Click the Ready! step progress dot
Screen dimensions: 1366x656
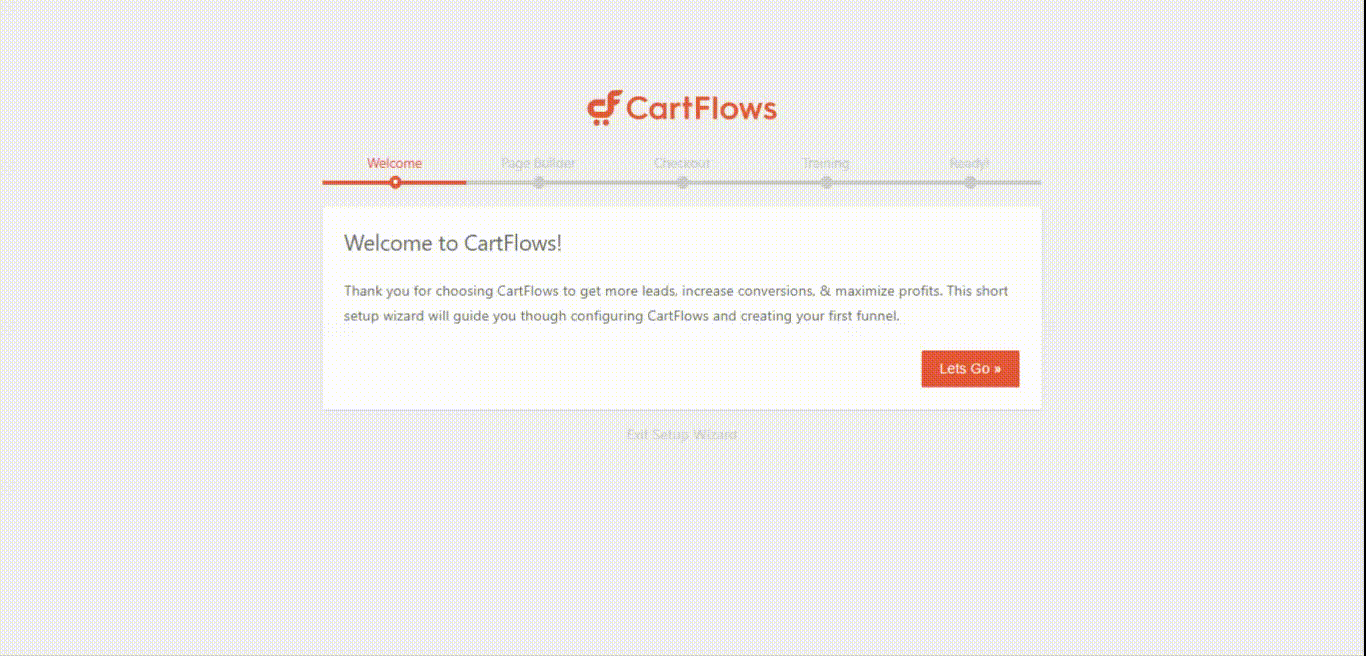click(x=971, y=182)
